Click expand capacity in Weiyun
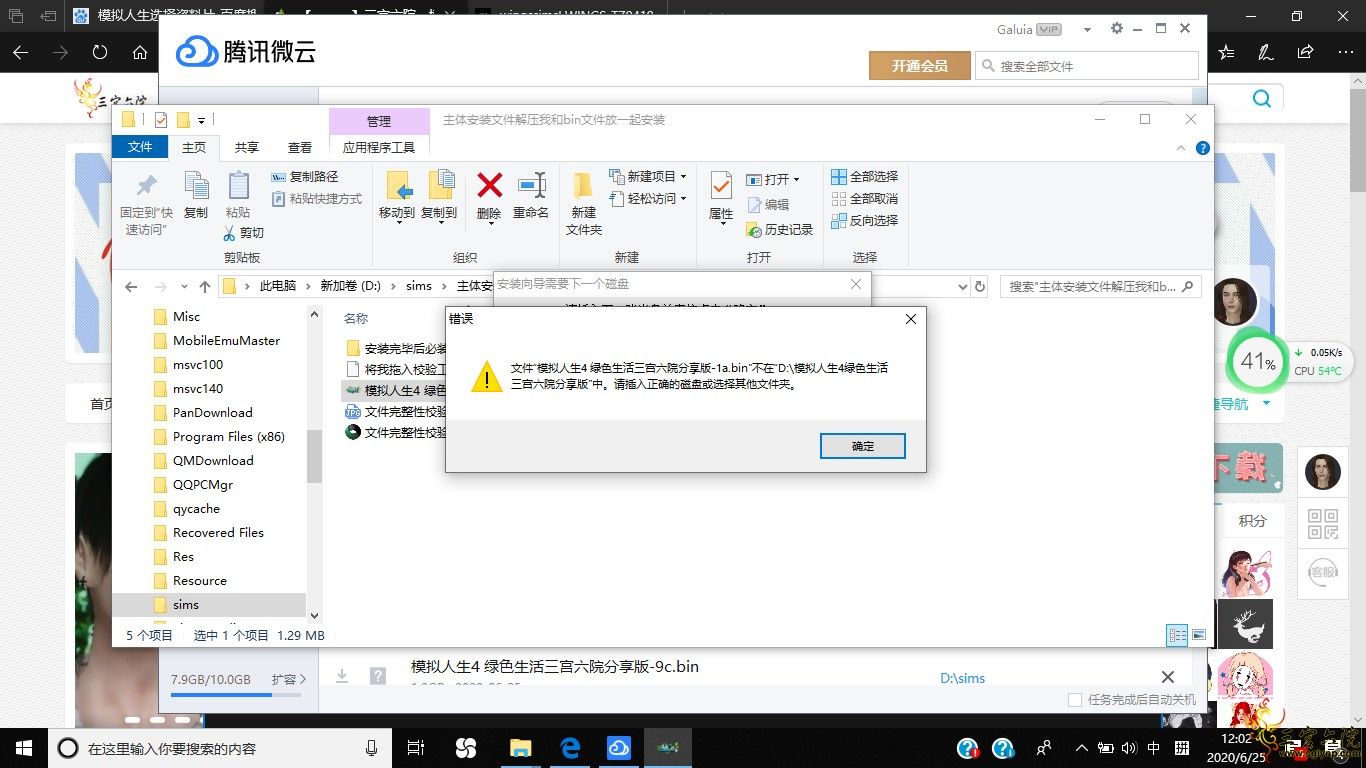This screenshot has height=768, width=1366. [x=289, y=679]
